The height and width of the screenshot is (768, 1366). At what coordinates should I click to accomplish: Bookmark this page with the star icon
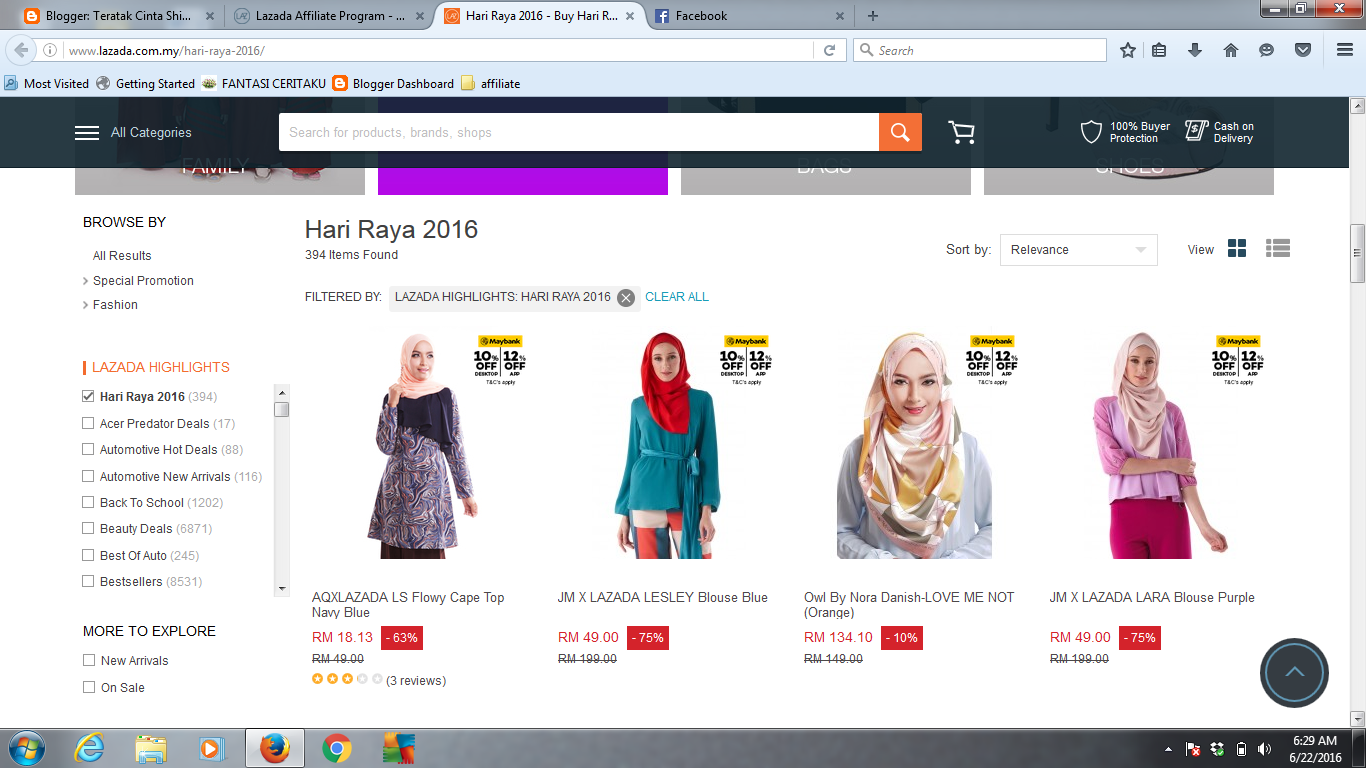click(x=1128, y=50)
